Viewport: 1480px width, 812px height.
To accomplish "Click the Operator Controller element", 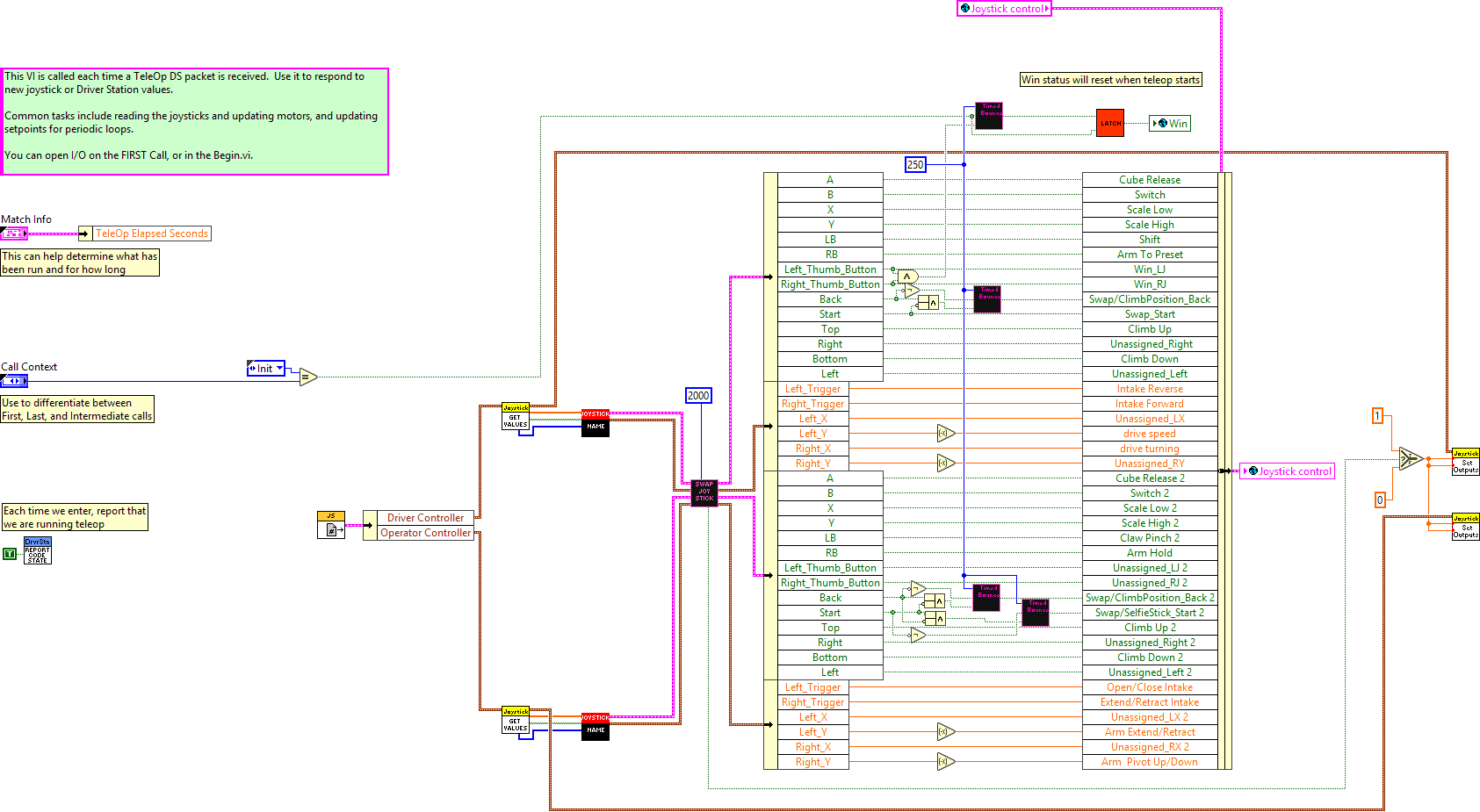I will coord(425,533).
